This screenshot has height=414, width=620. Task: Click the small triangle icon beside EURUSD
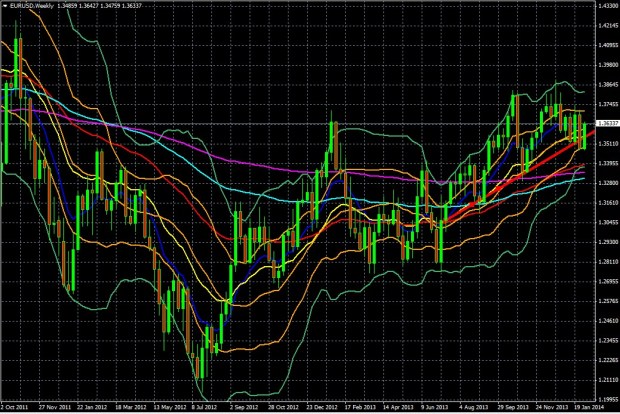4,6
